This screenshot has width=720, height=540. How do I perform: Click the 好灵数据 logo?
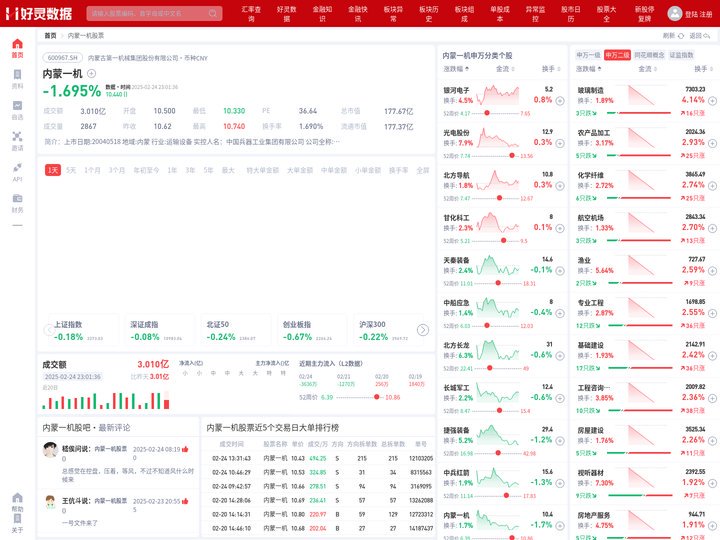tap(39, 13)
